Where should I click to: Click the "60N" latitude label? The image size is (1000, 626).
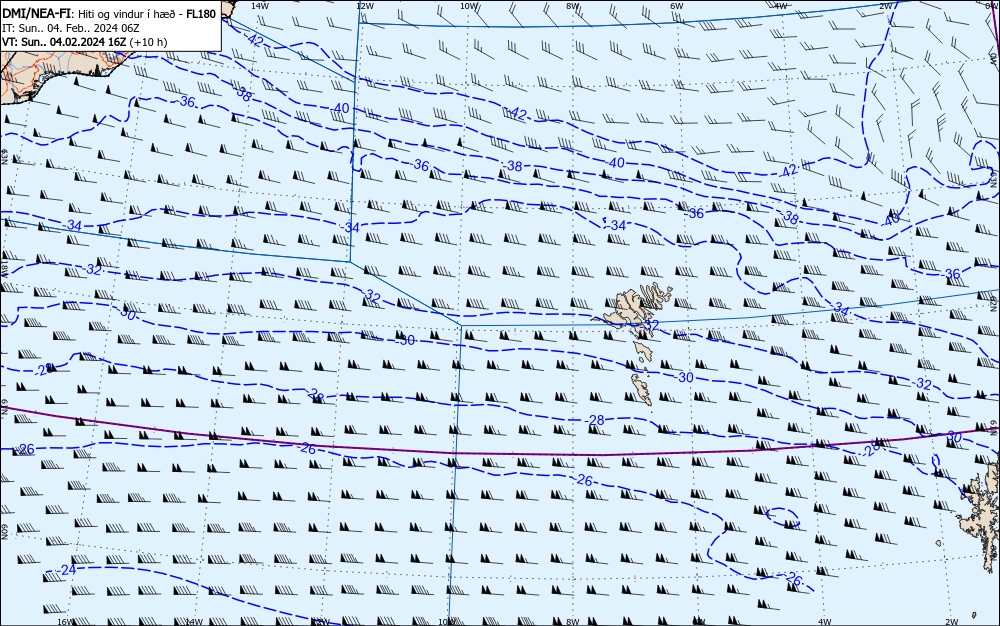(x=4, y=532)
